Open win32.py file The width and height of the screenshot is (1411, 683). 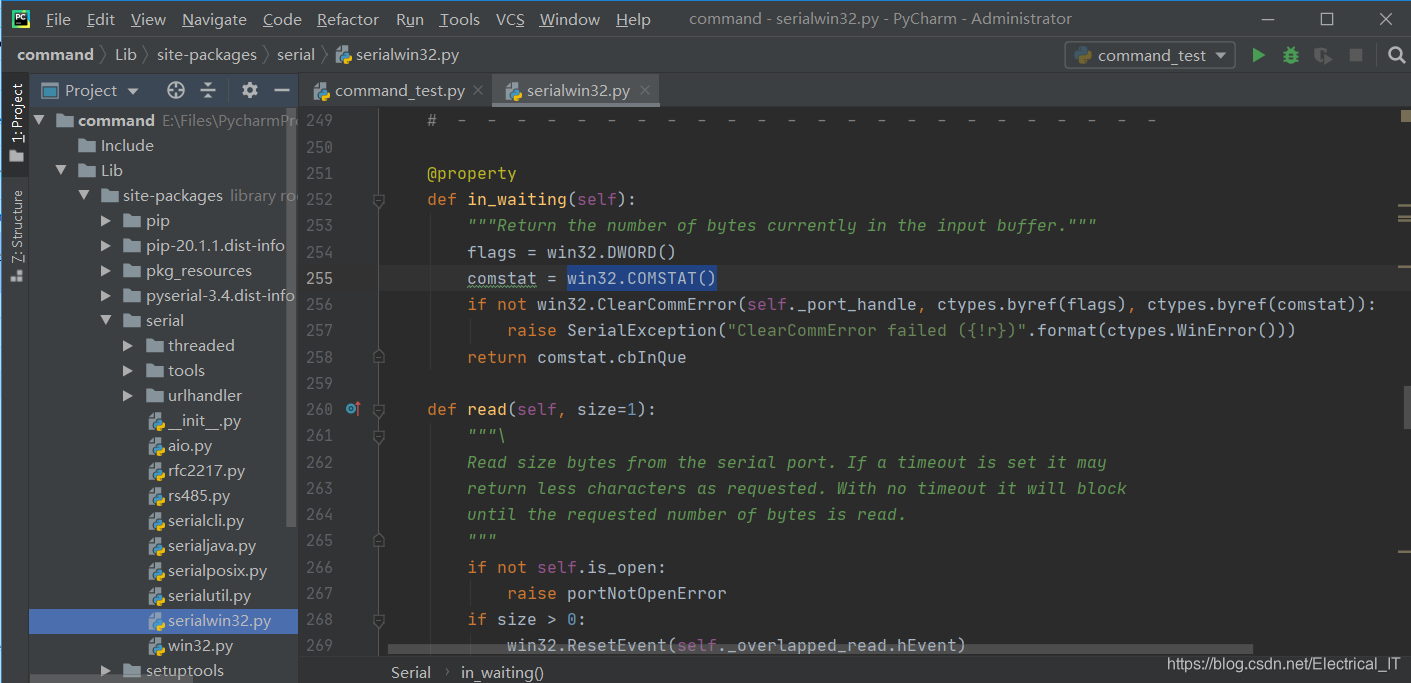pyautogui.click(x=201, y=646)
